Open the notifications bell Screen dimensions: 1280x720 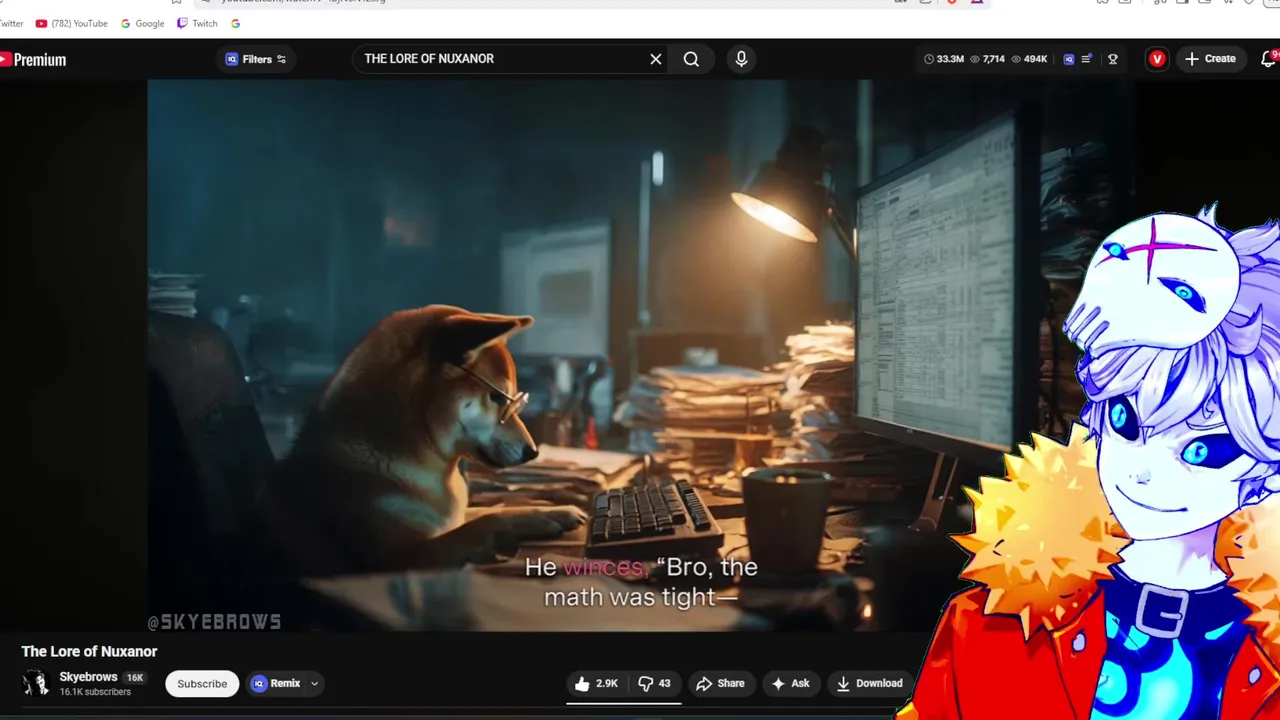pyautogui.click(x=1268, y=59)
